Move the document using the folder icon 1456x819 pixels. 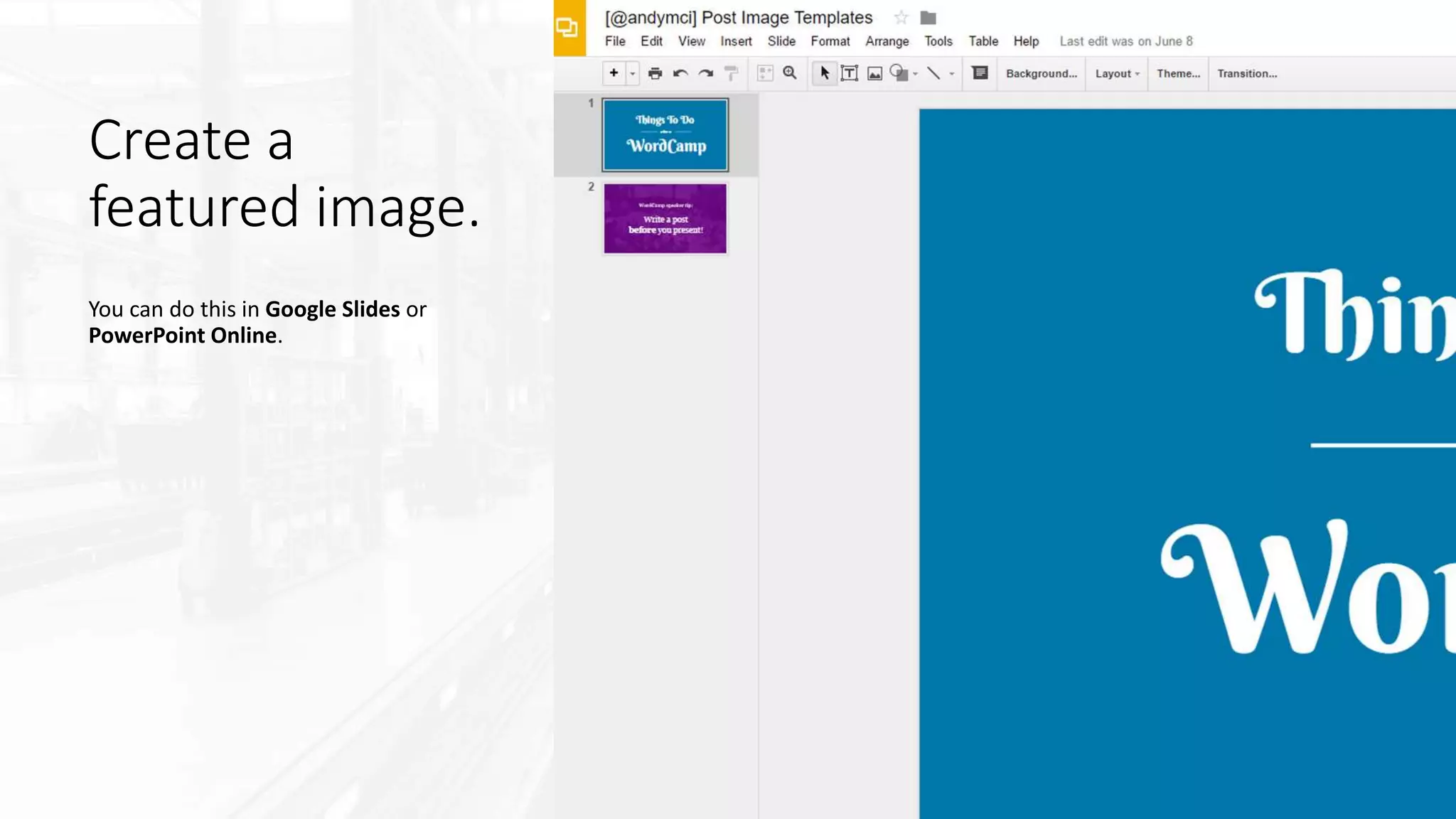pyautogui.click(x=928, y=18)
